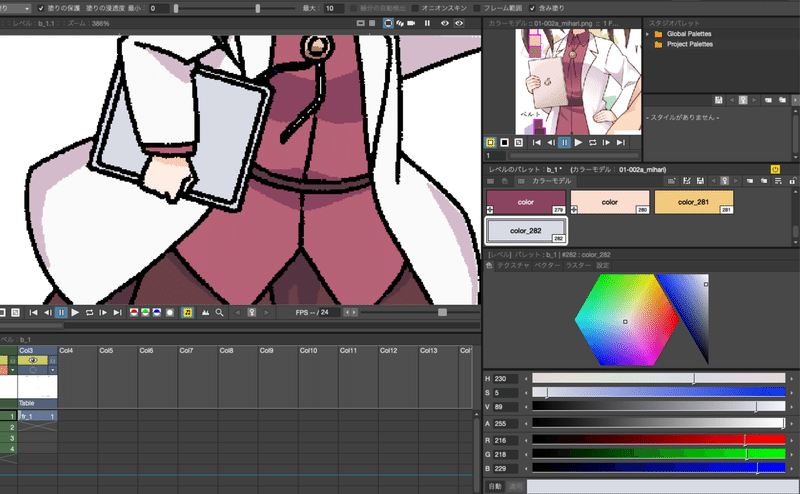800x494 pixels.
Task: Switch to Camera View icon in viewer title bar
Action: click(411, 23)
